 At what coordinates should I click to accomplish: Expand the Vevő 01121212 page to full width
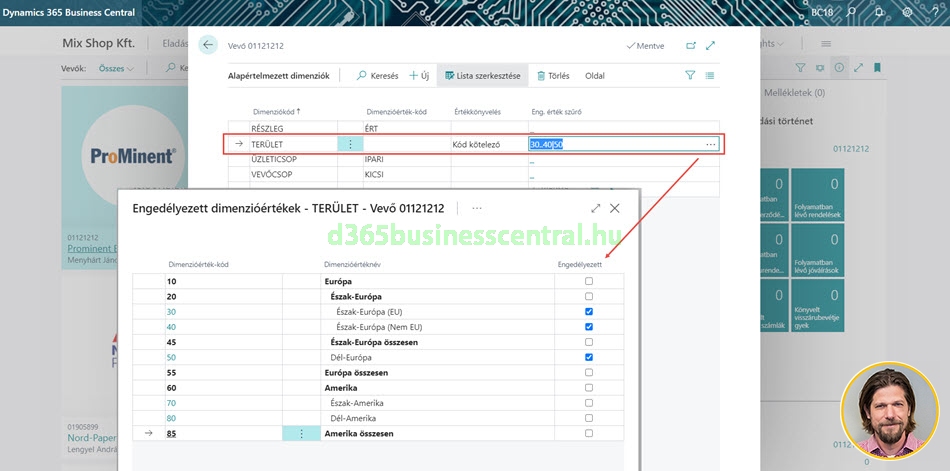[x=711, y=45]
